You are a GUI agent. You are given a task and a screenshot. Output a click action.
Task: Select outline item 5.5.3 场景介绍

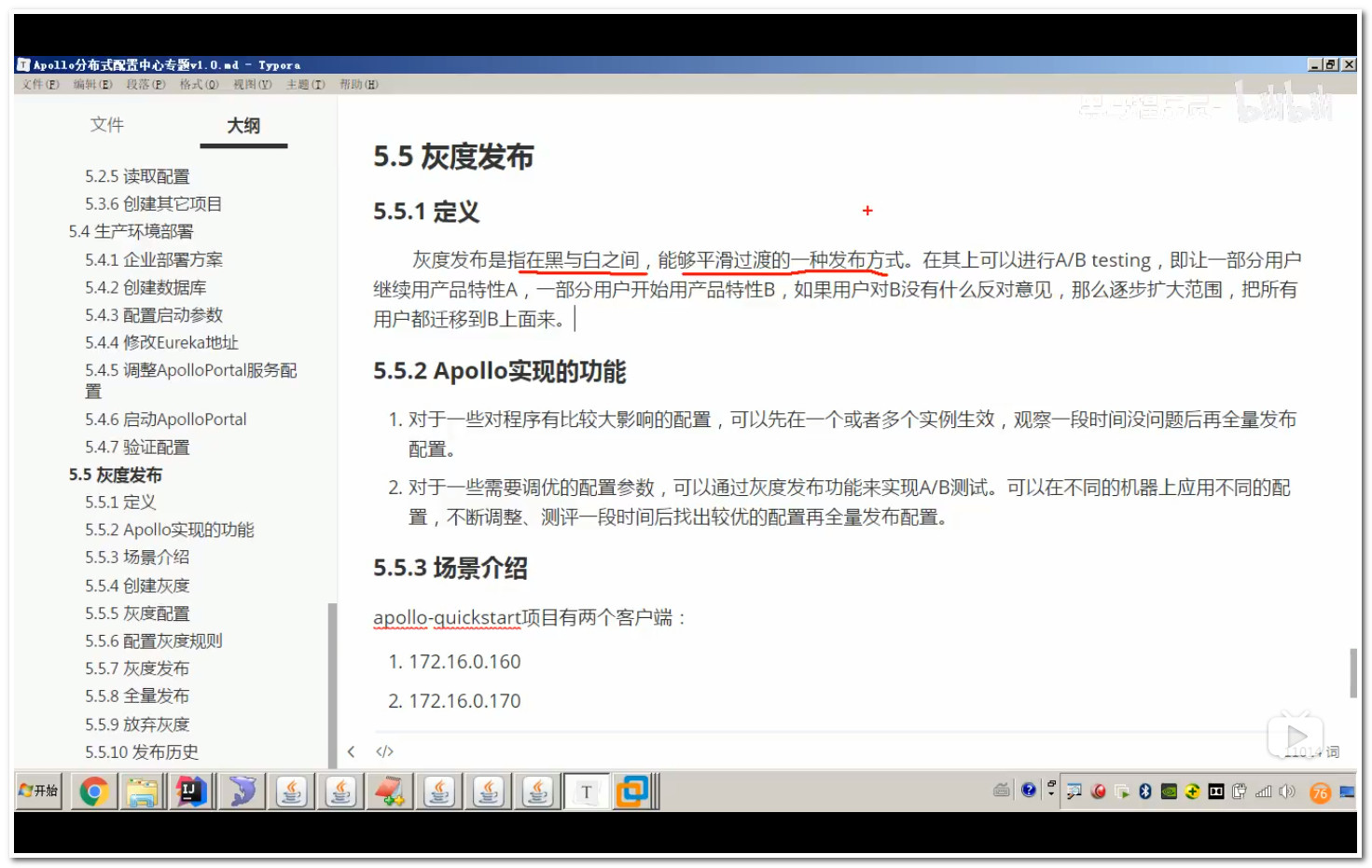pyautogui.click(x=137, y=557)
